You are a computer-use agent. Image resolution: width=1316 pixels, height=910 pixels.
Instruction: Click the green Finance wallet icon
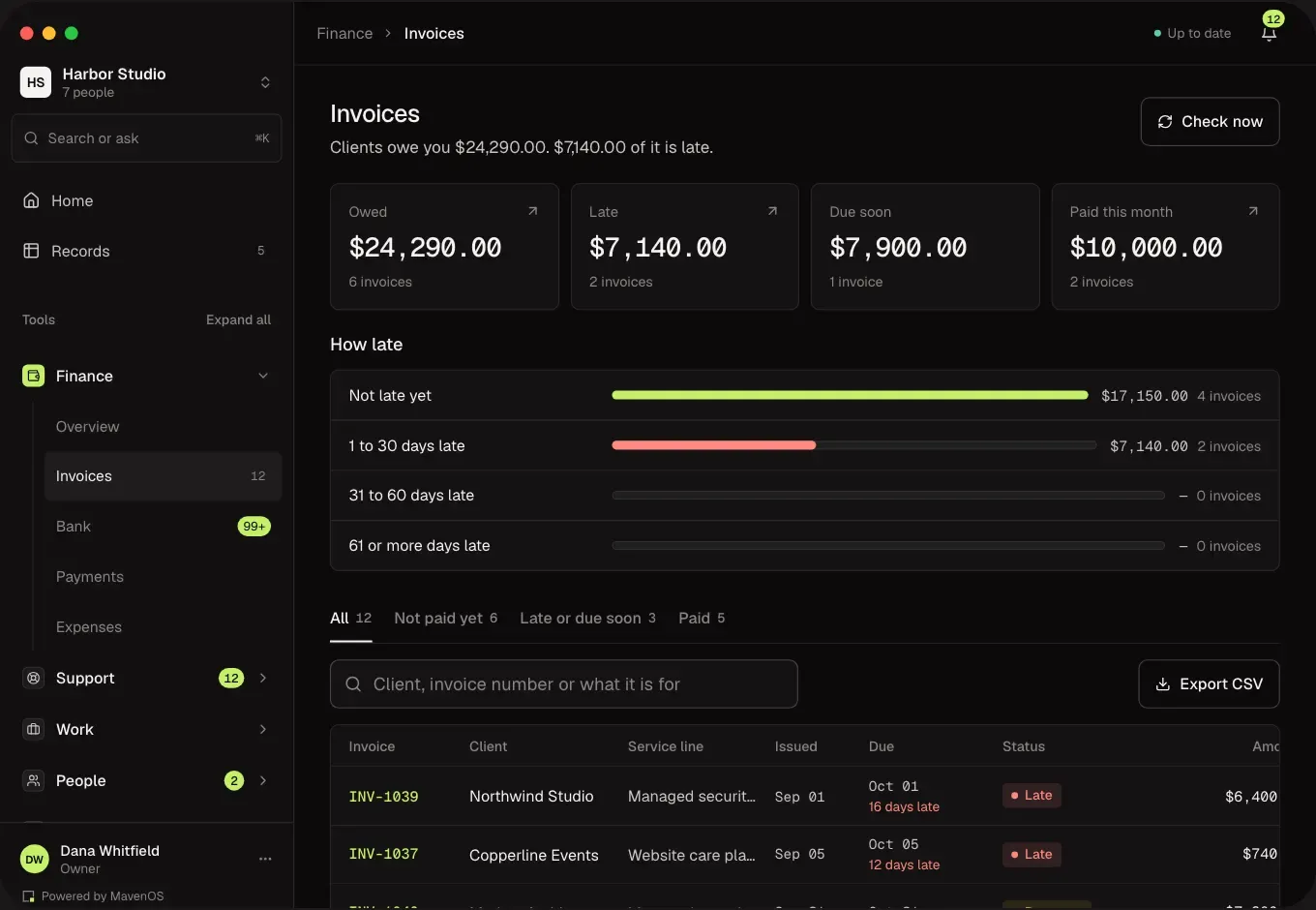point(34,376)
